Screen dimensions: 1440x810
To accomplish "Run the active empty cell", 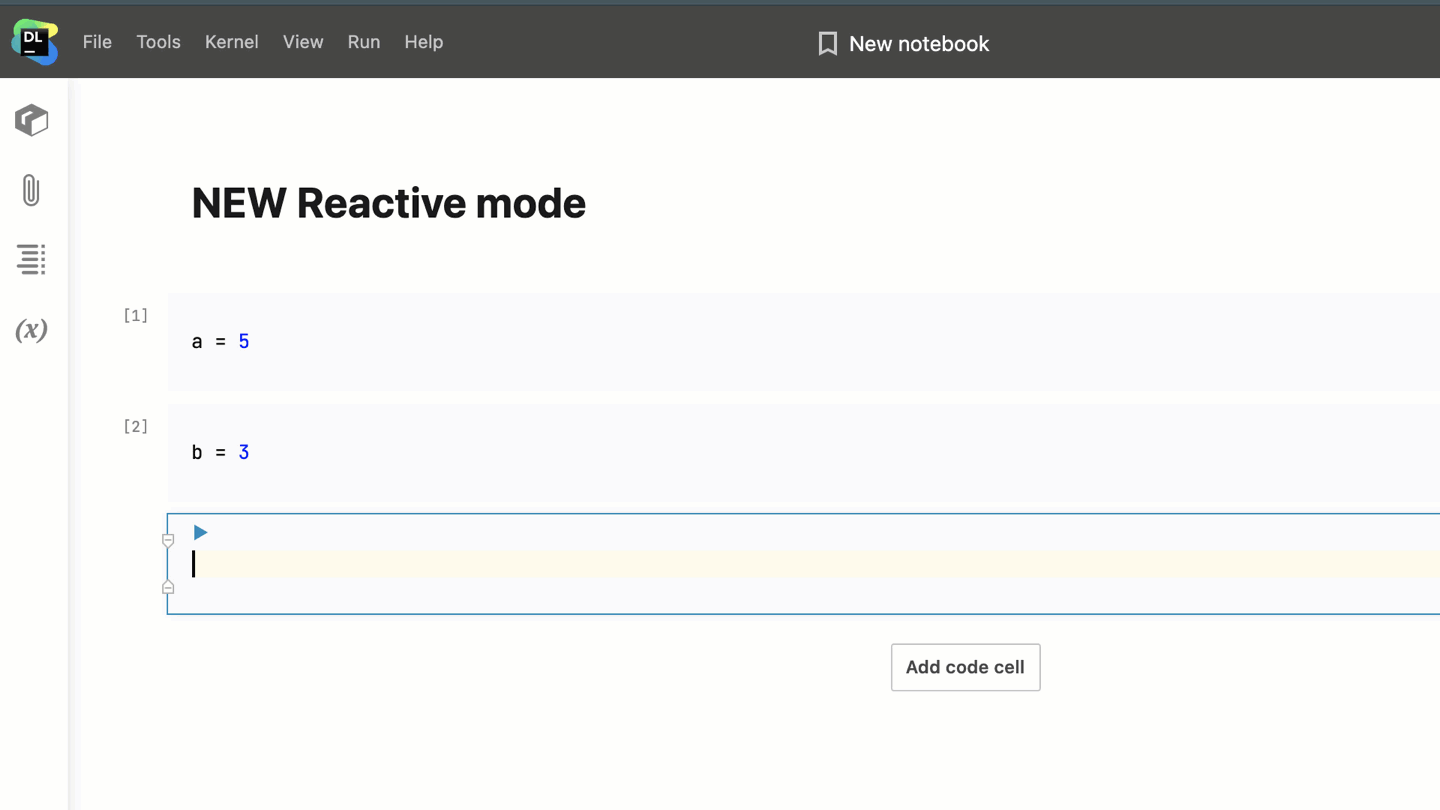I will (x=200, y=533).
